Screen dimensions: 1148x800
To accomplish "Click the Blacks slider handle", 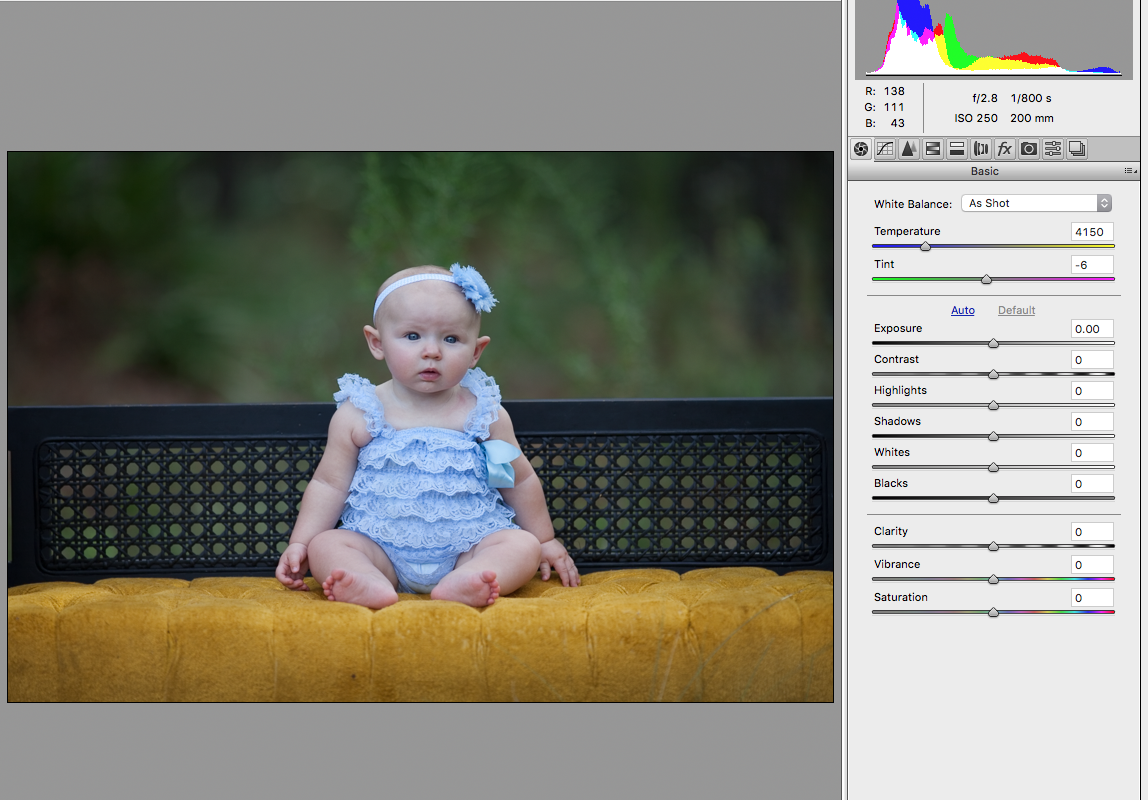I will coord(994,499).
